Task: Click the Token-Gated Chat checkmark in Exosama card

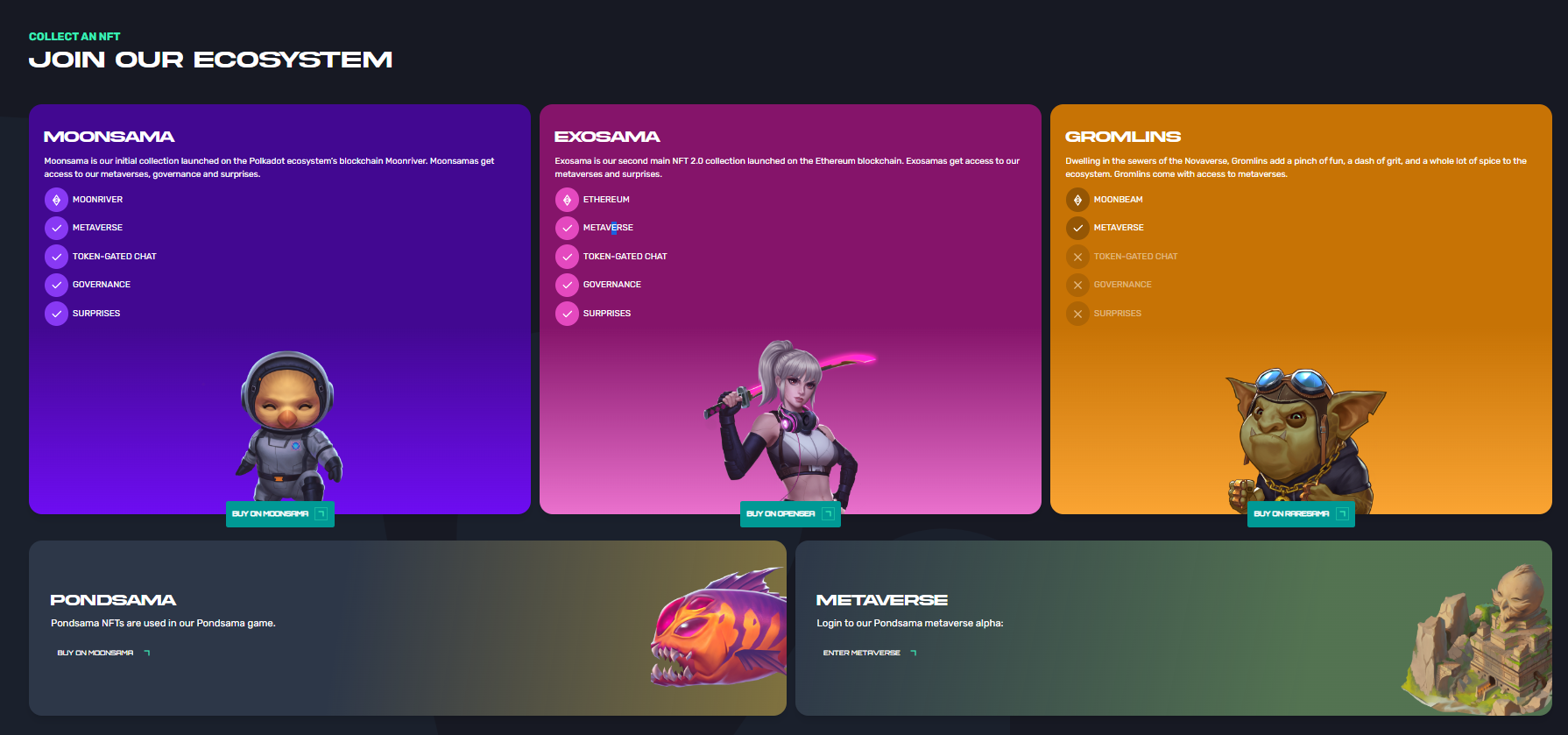Action: point(567,257)
